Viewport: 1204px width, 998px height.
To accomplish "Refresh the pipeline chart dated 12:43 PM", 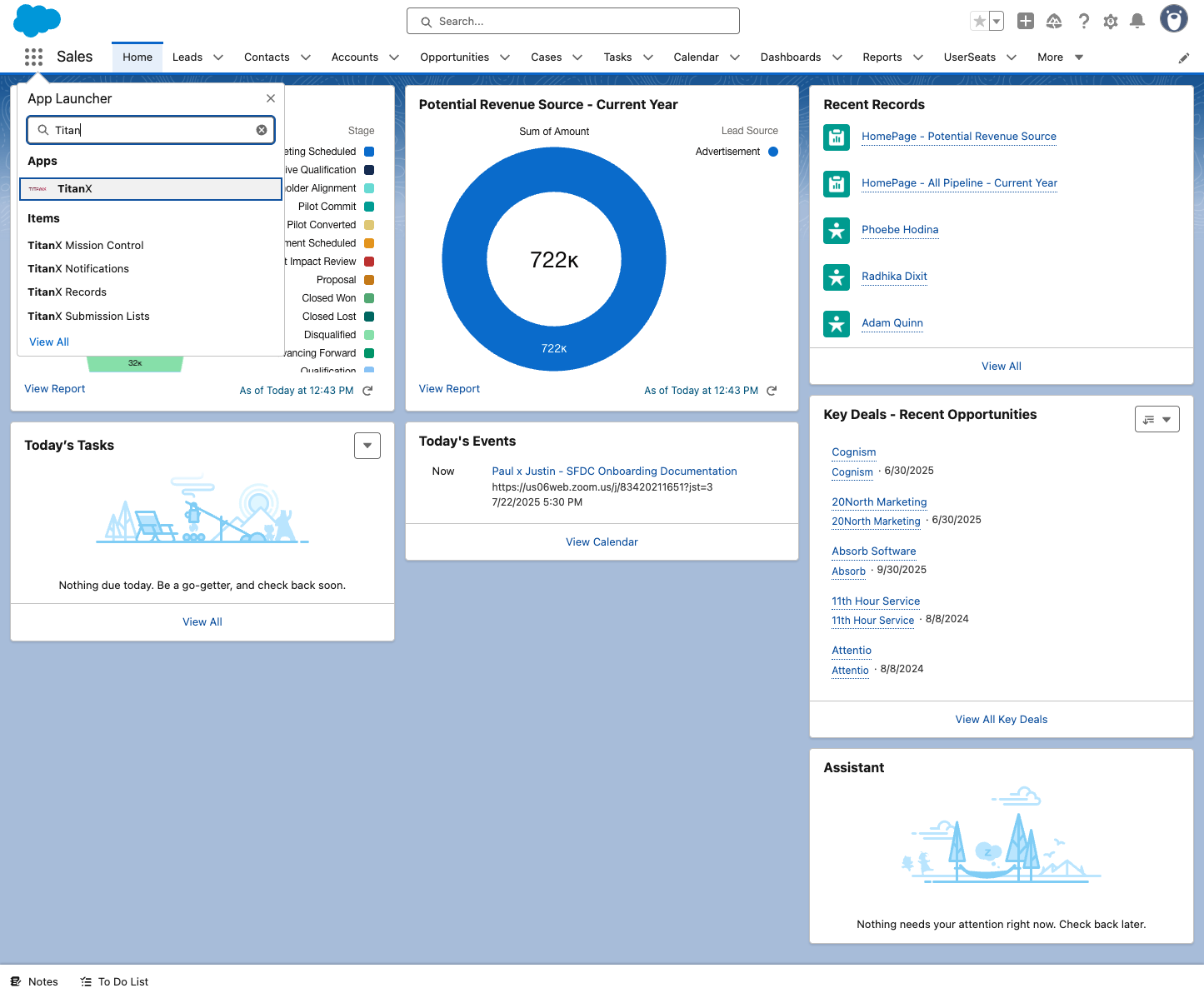I will pyautogui.click(x=367, y=391).
